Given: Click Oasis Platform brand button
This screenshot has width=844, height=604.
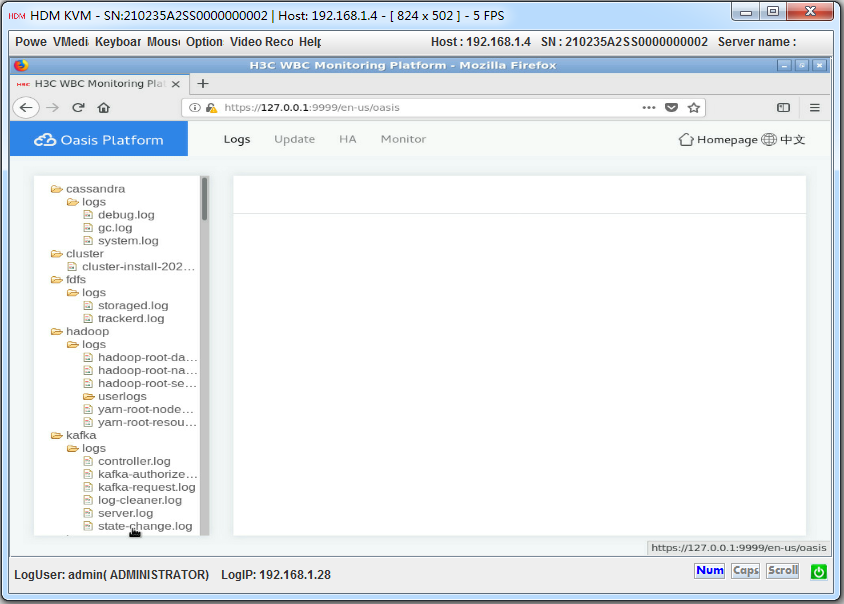Looking at the screenshot, I should pyautogui.click(x=99, y=139).
